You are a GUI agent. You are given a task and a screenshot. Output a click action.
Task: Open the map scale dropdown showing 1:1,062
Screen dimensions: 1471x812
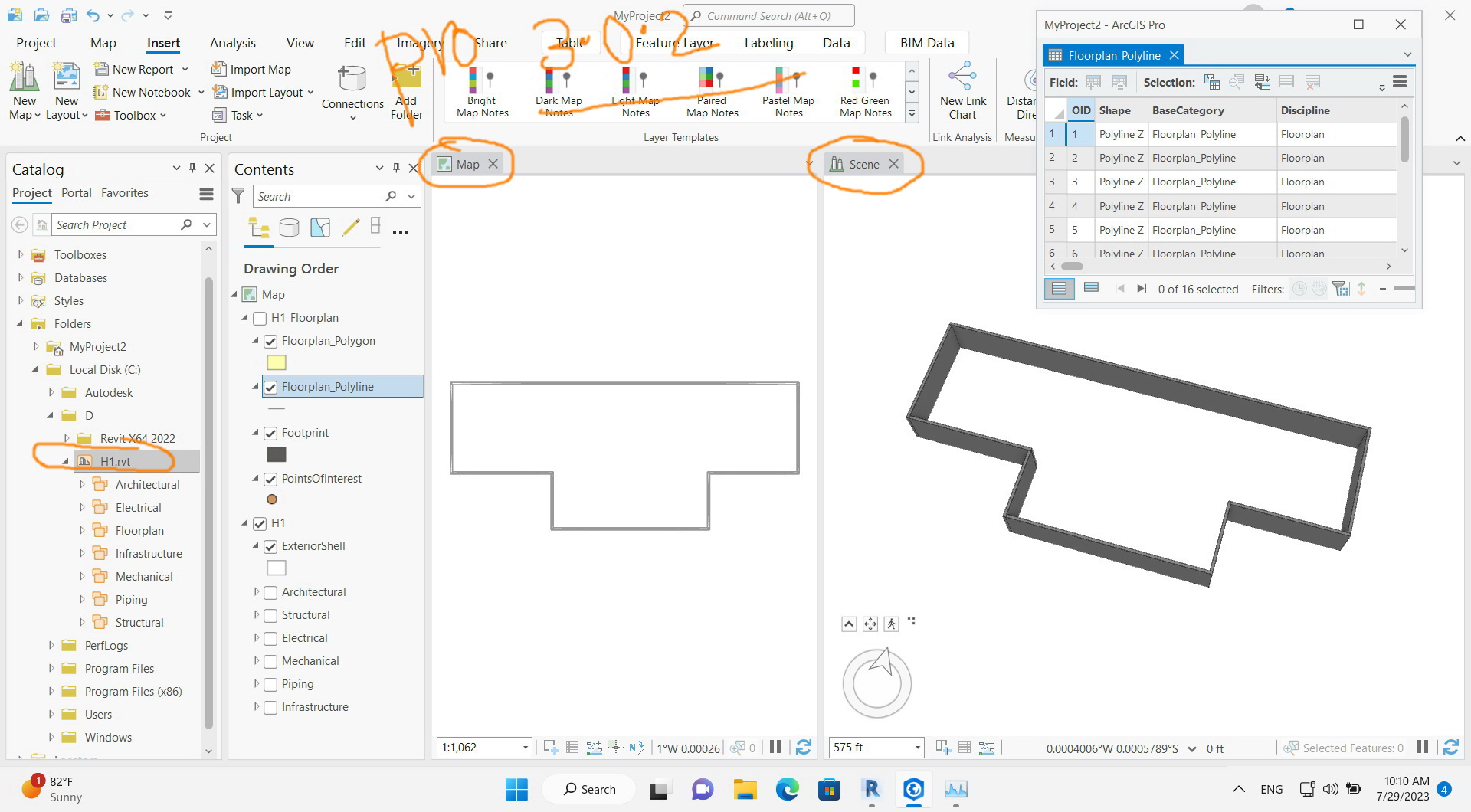pos(525,747)
